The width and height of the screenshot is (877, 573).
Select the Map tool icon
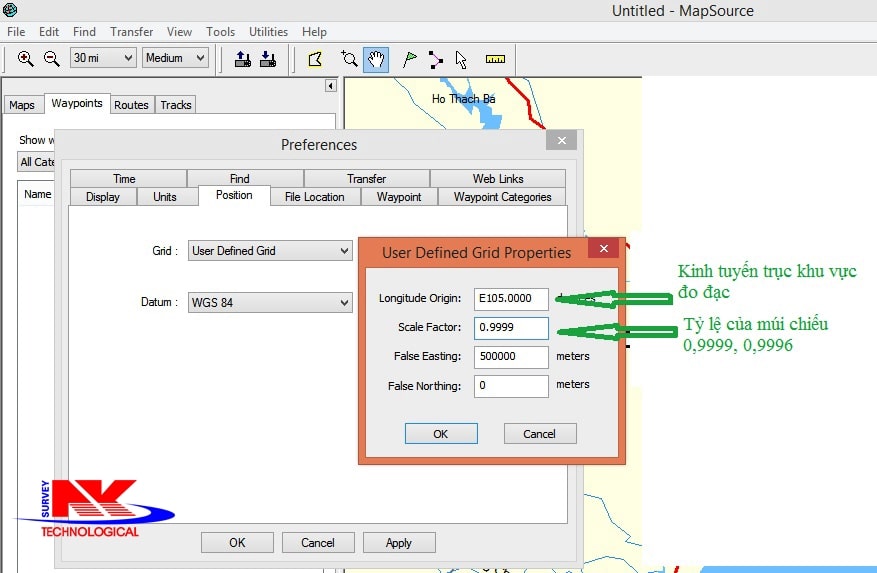315,59
